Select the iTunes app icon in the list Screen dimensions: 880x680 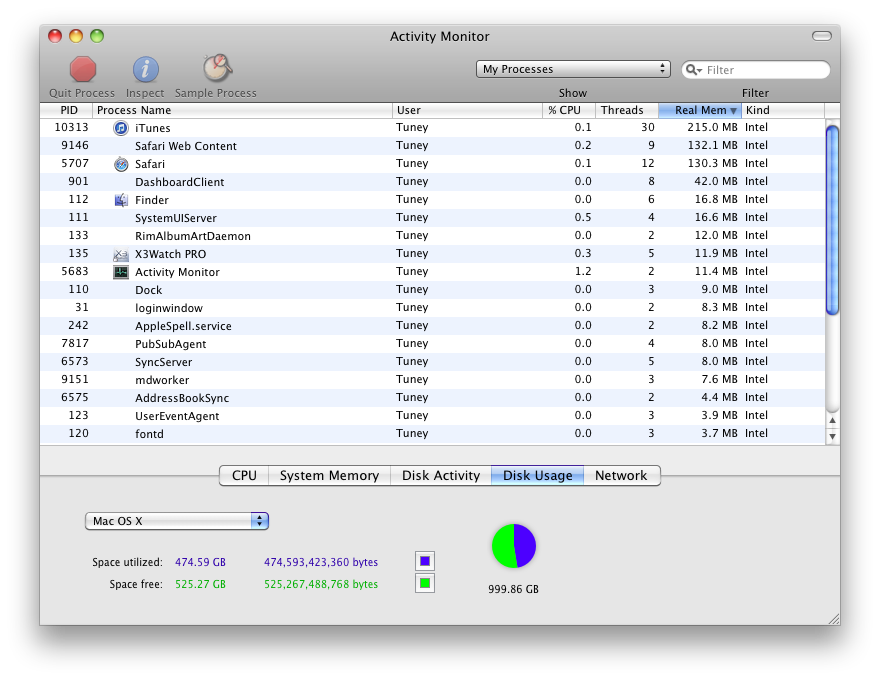[x=121, y=128]
